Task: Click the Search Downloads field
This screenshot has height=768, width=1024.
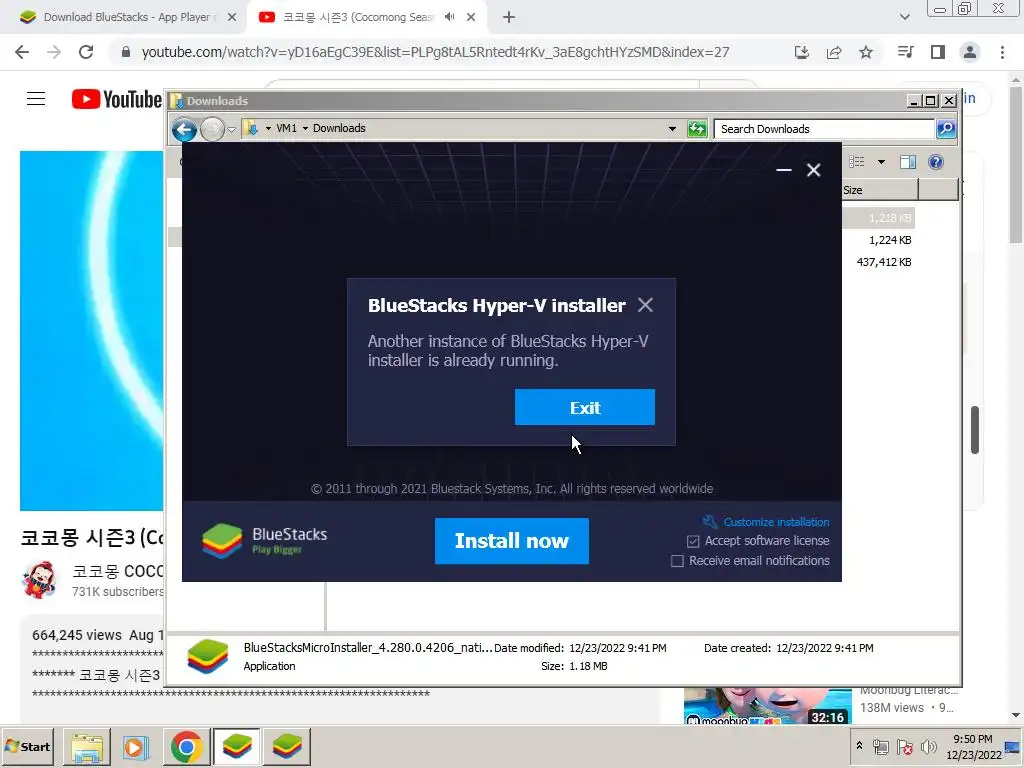Action: point(824,129)
